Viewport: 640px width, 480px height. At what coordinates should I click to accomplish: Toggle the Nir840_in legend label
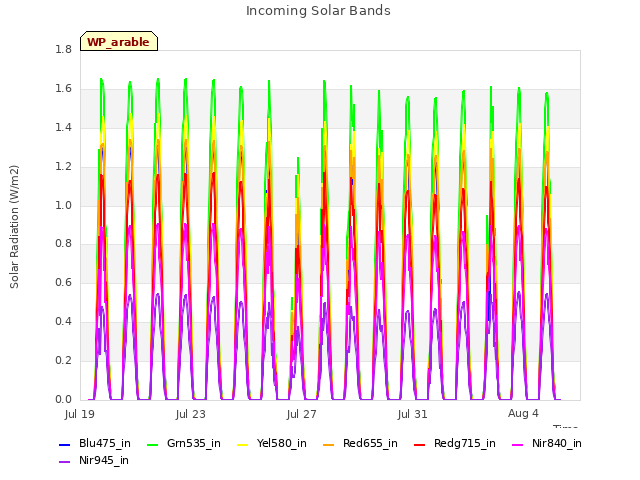pyautogui.click(x=557, y=444)
